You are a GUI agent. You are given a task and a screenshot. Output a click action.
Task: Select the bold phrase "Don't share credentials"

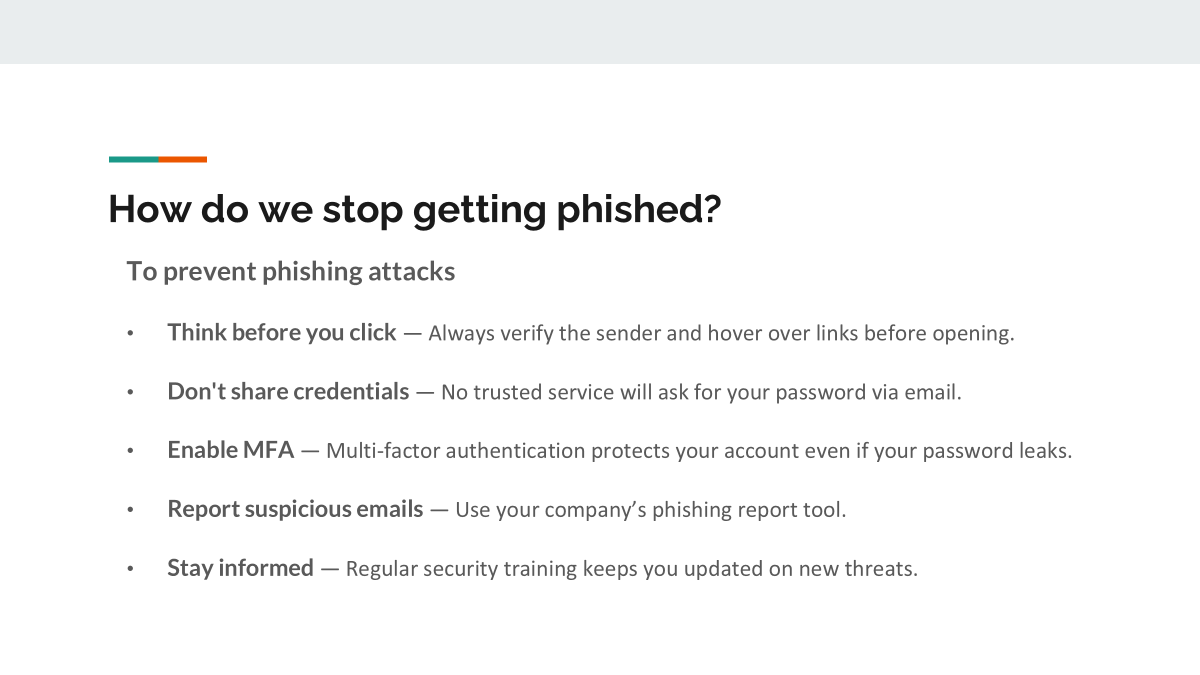[x=288, y=392]
